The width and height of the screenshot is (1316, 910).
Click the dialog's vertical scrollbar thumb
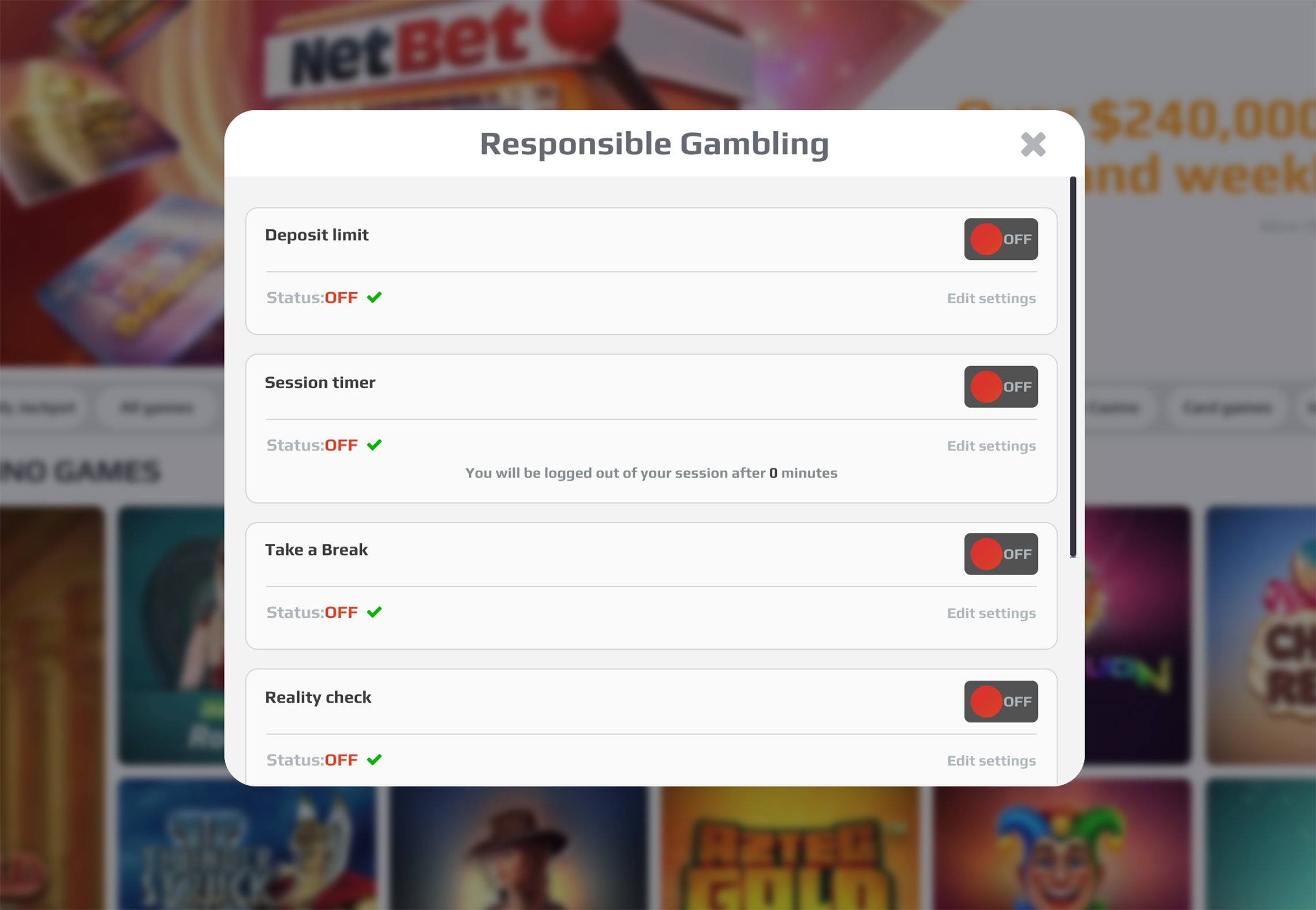click(1072, 367)
